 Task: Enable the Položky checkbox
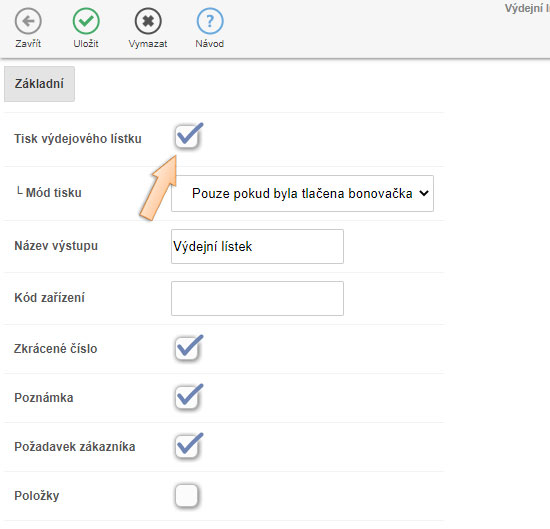tap(187, 496)
